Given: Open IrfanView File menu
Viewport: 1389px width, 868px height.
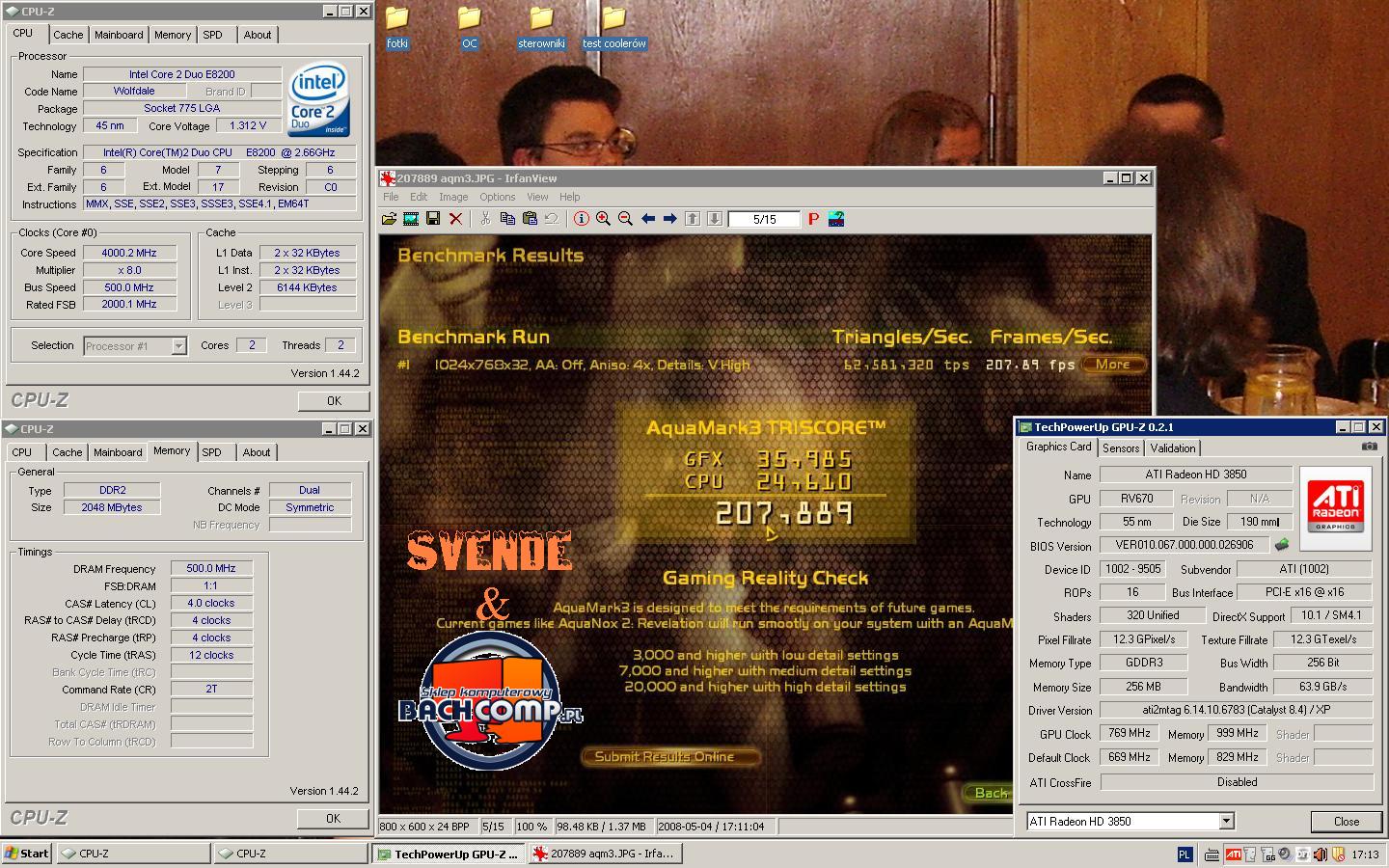Looking at the screenshot, I should 391,197.
